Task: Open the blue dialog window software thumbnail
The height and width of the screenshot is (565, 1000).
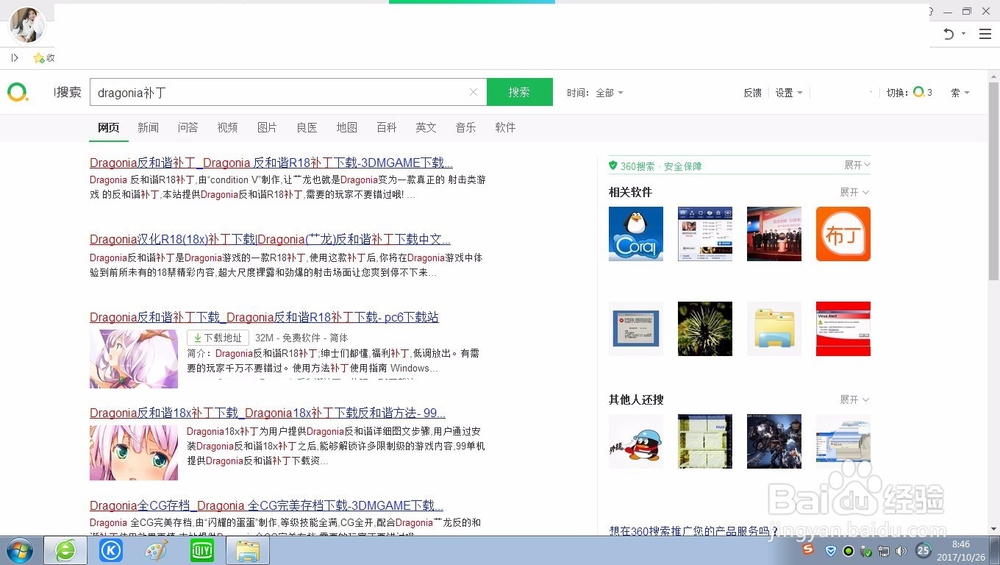Action: pos(636,329)
